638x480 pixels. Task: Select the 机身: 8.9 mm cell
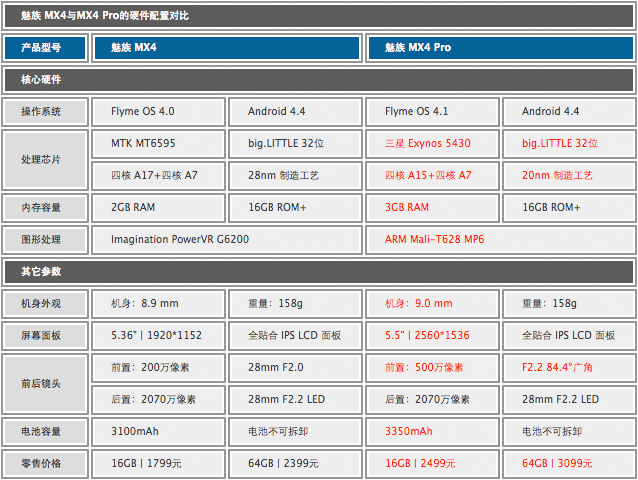(158, 303)
